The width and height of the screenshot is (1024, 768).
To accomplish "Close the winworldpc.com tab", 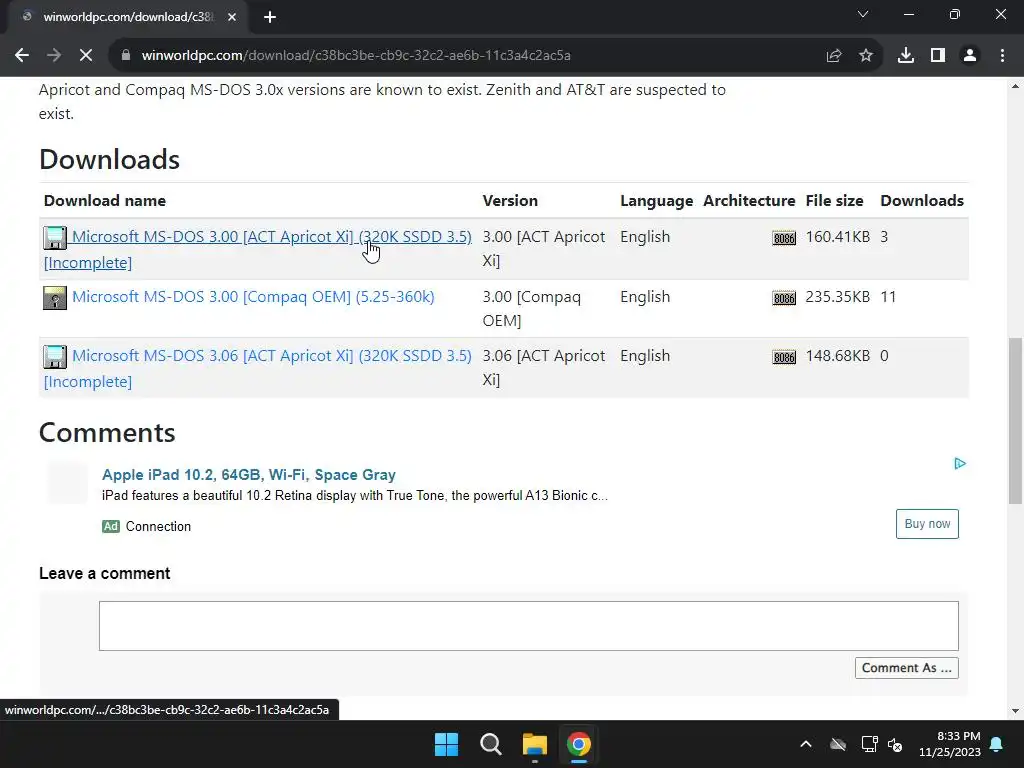I will point(232,17).
